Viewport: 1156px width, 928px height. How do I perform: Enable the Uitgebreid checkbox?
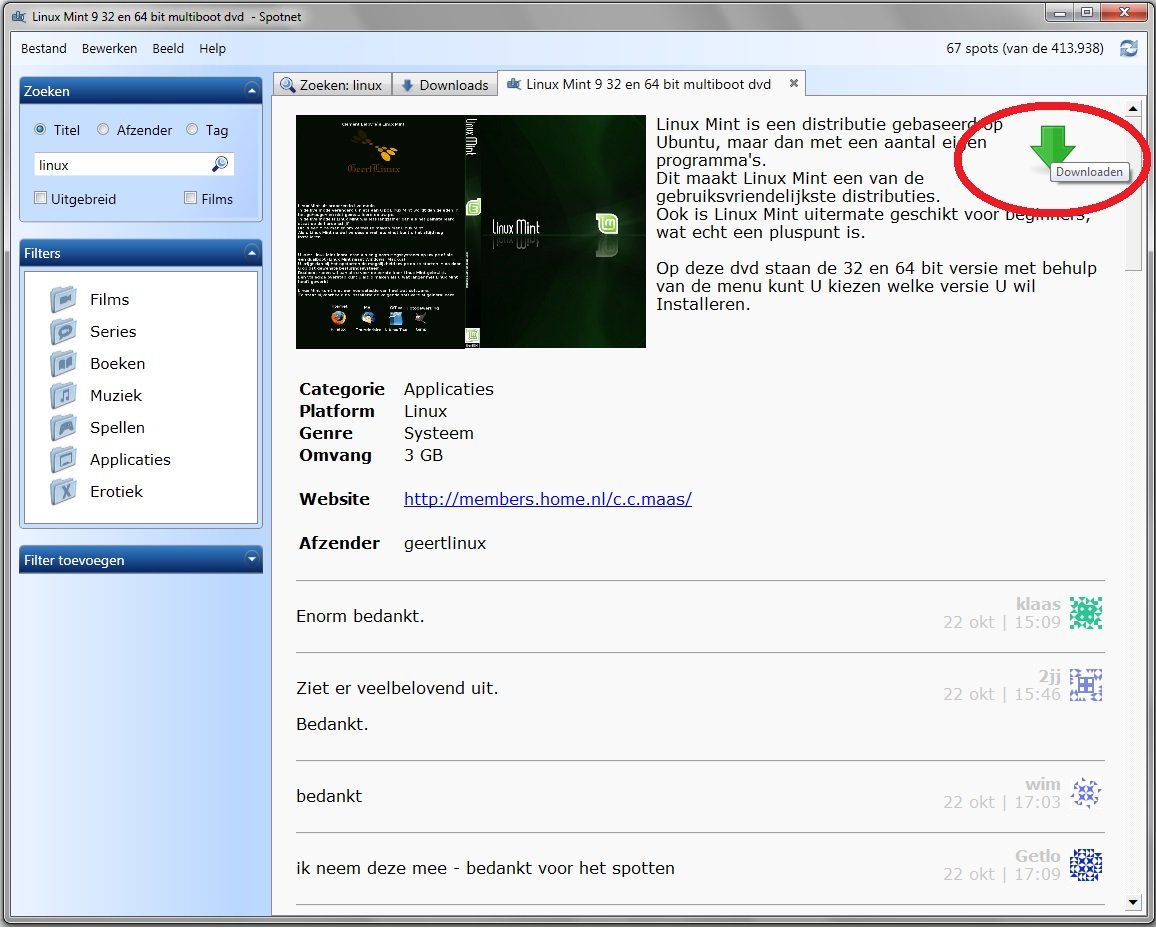40,199
